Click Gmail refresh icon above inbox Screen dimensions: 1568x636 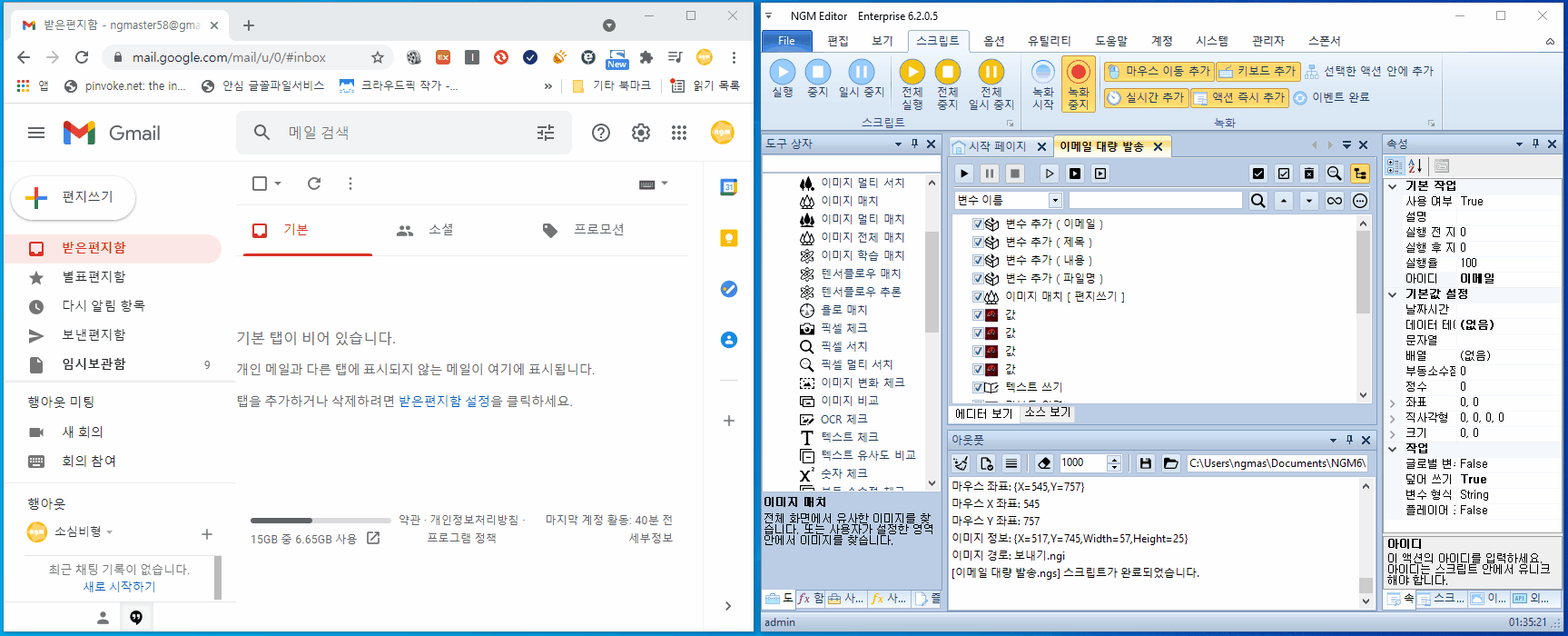(x=314, y=184)
